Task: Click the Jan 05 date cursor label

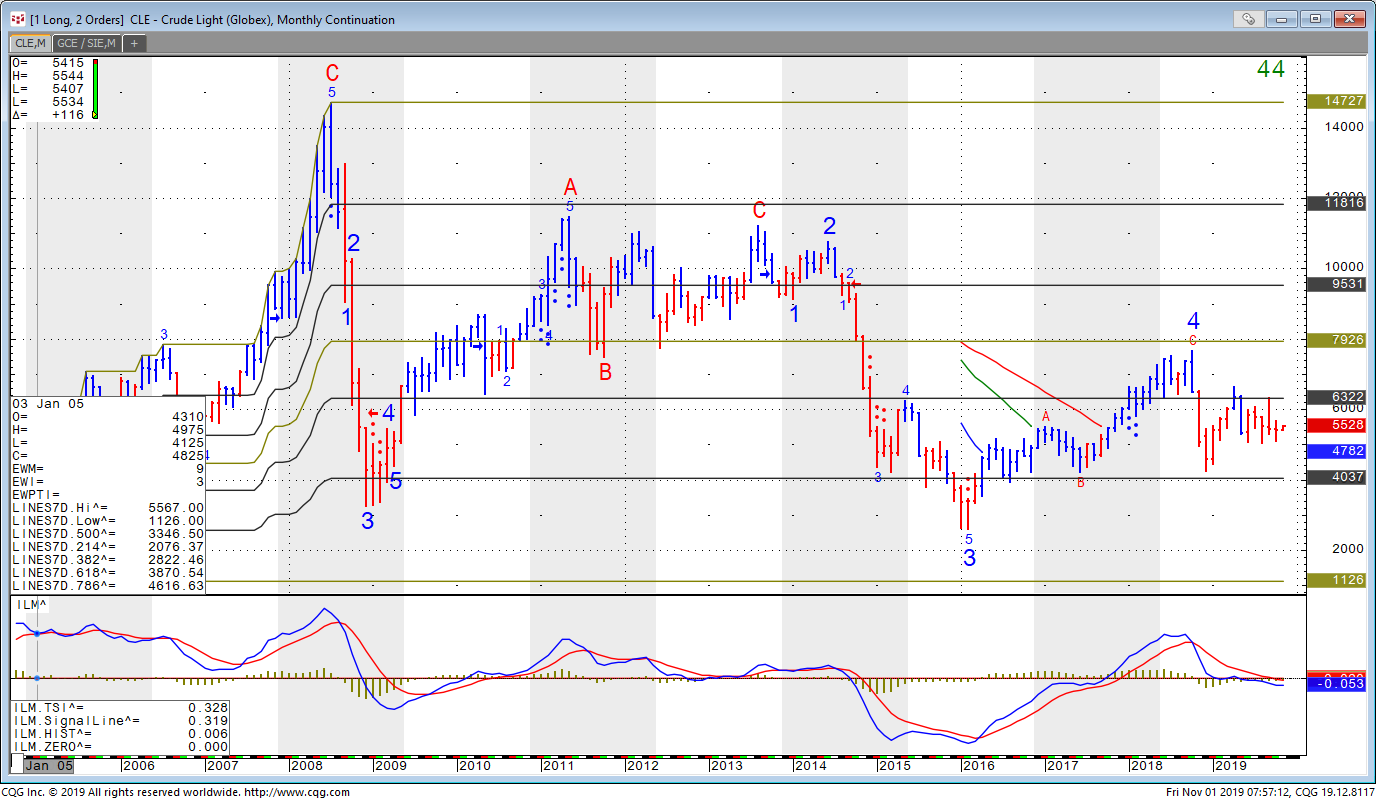Action: (x=49, y=765)
